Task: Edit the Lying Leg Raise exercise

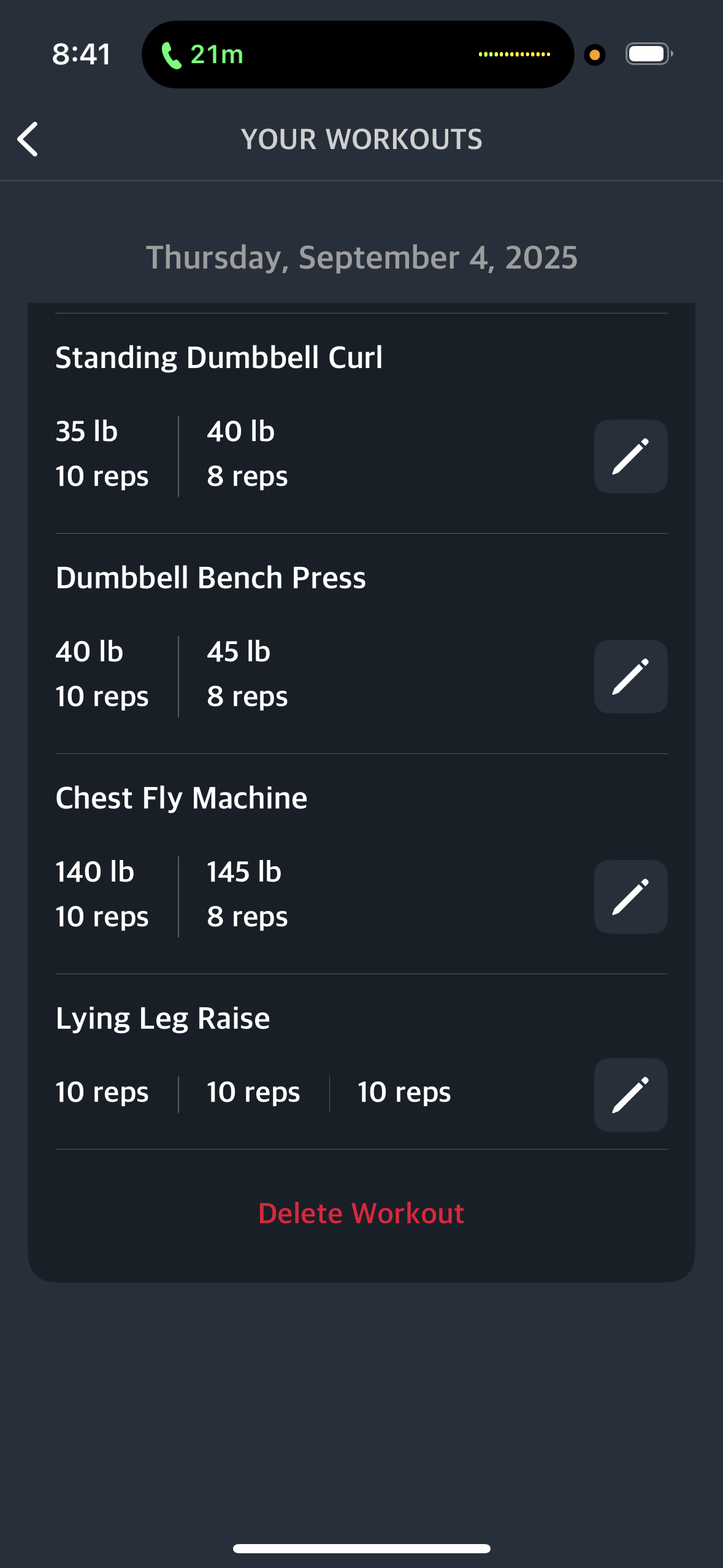Action: pyautogui.click(x=630, y=1094)
